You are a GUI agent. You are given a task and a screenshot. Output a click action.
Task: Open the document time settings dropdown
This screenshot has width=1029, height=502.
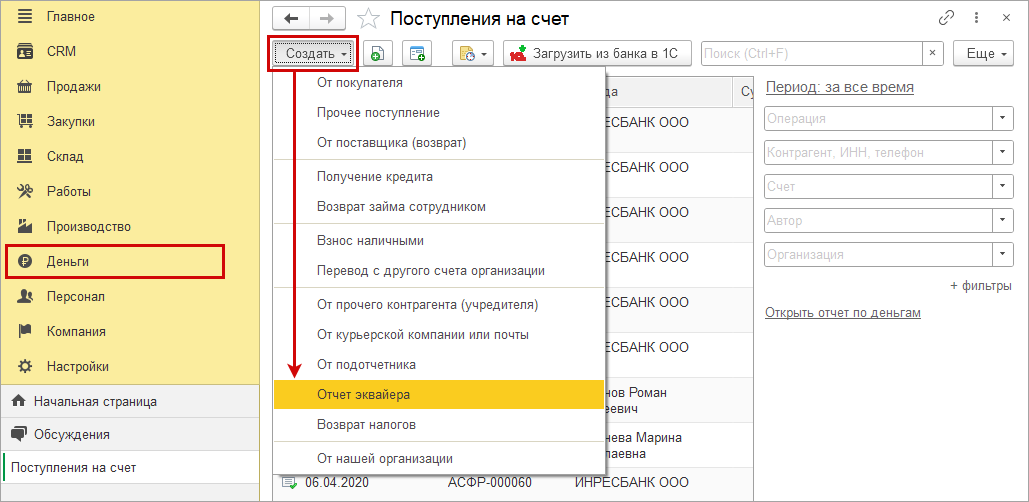coord(472,54)
